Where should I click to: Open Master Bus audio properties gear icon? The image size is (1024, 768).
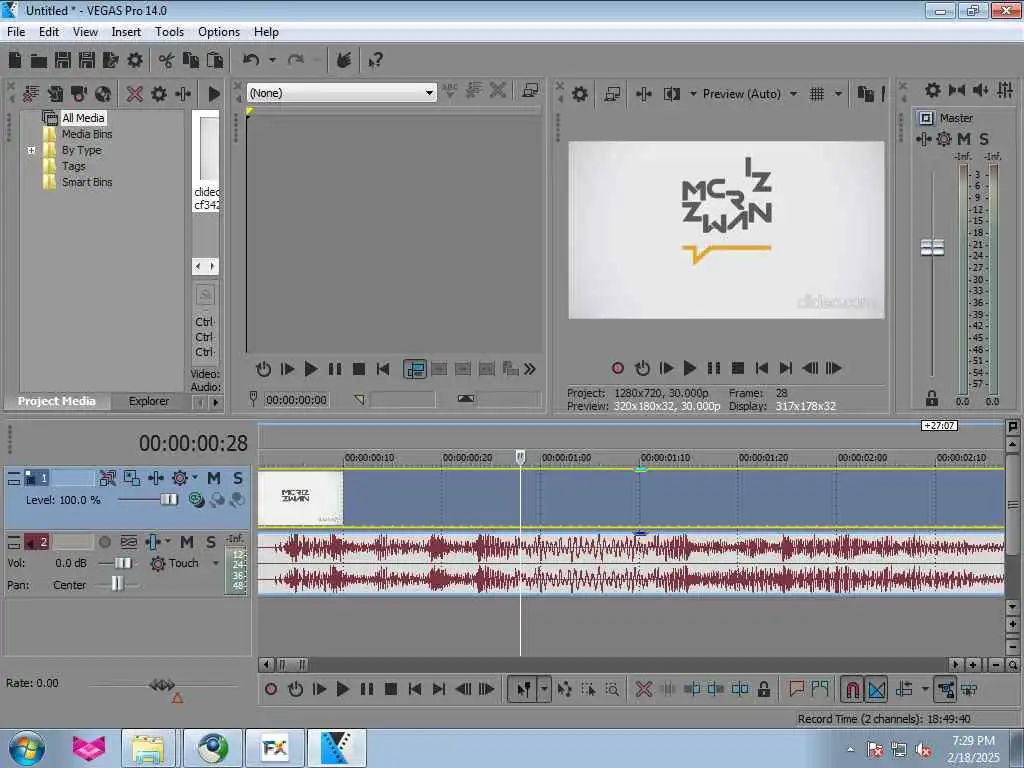[x=933, y=90]
